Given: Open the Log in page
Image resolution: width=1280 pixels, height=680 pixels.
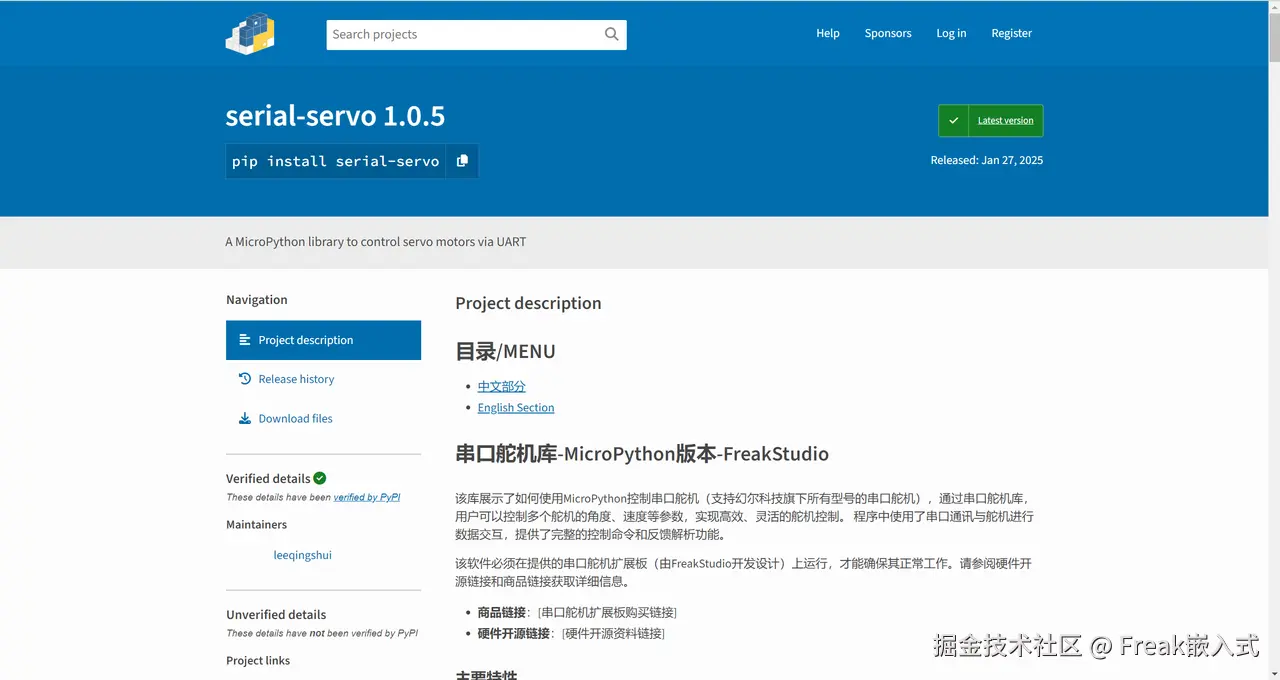Looking at the screenshot, I should pos(951,33).
